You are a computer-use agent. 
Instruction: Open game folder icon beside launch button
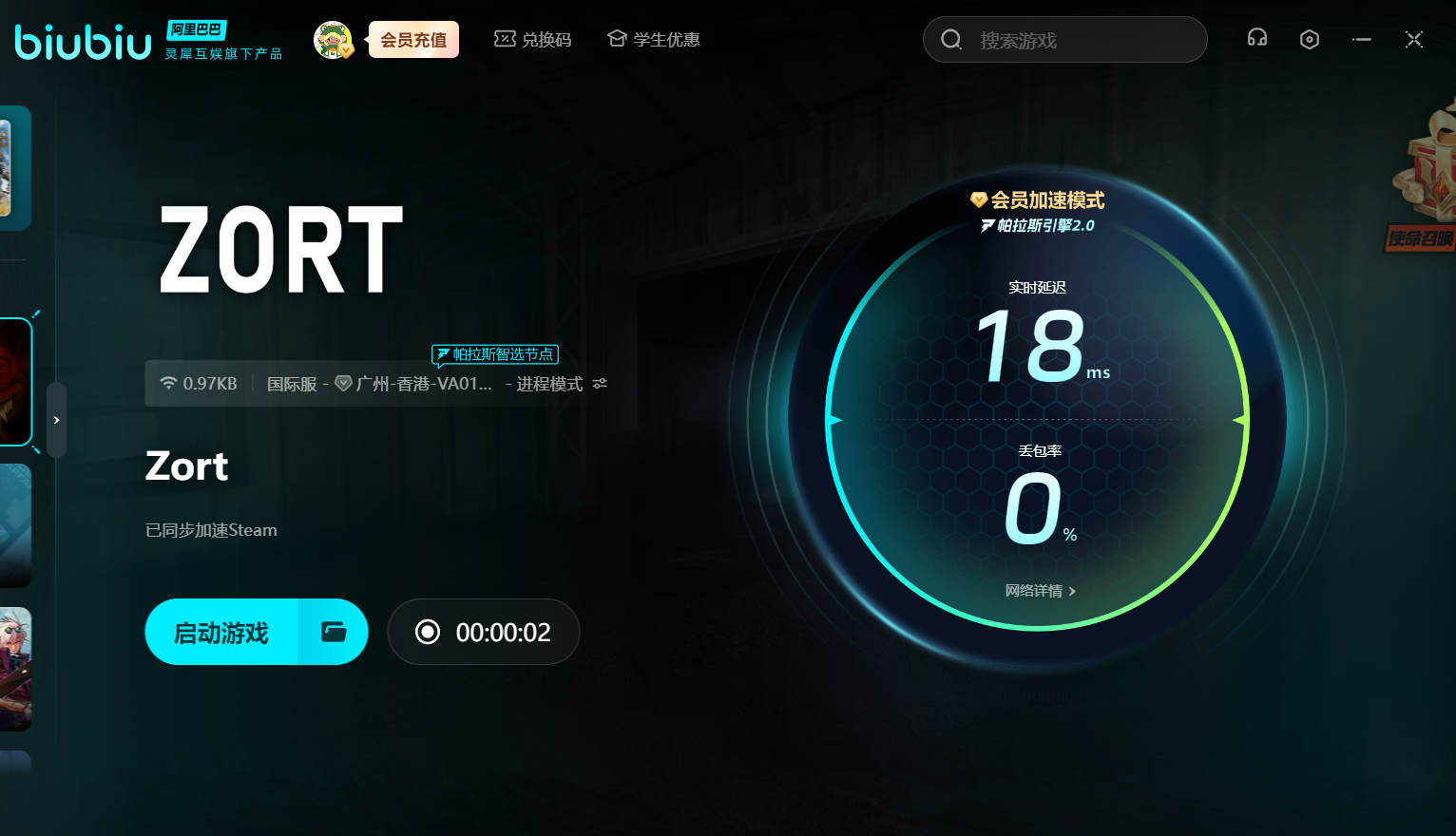[x=334, y=632]
